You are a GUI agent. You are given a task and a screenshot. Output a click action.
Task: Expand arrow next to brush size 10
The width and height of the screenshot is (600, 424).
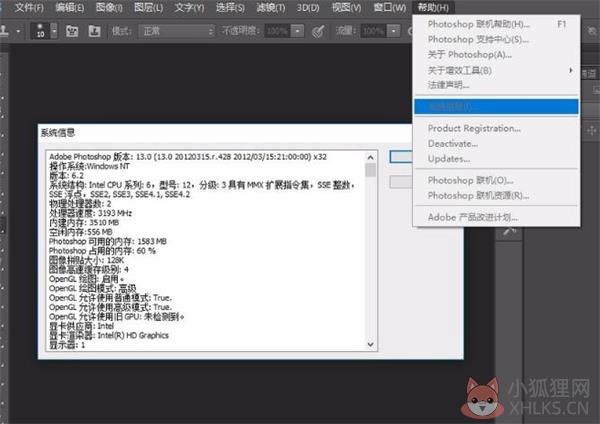(x=54, y=31)
